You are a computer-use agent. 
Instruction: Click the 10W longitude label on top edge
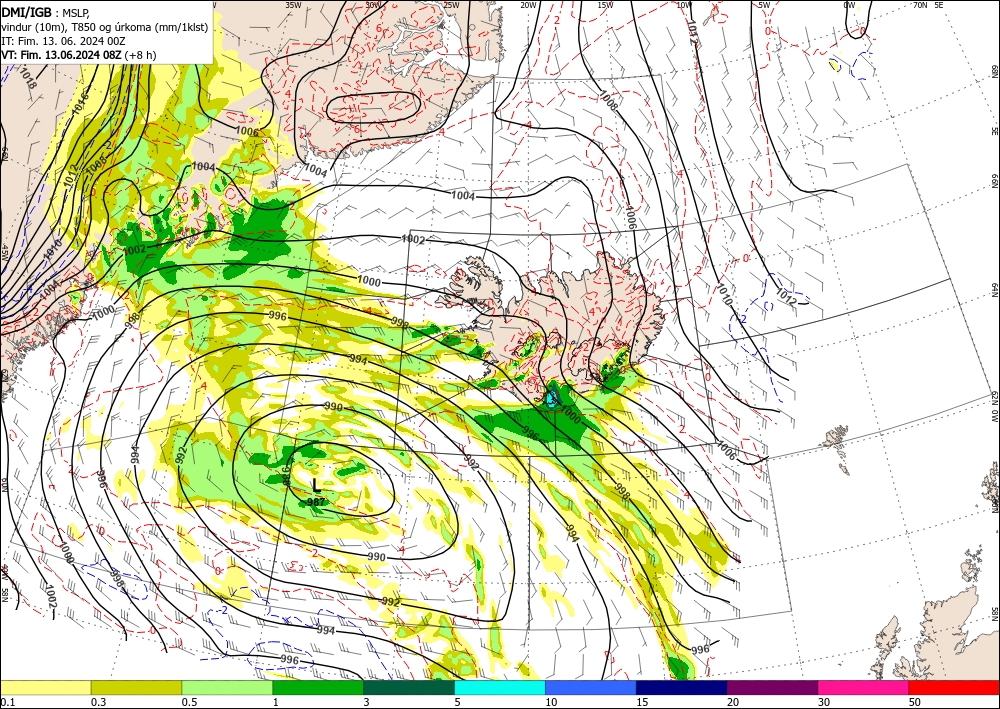pyautogui.click(x=684, y=5)
